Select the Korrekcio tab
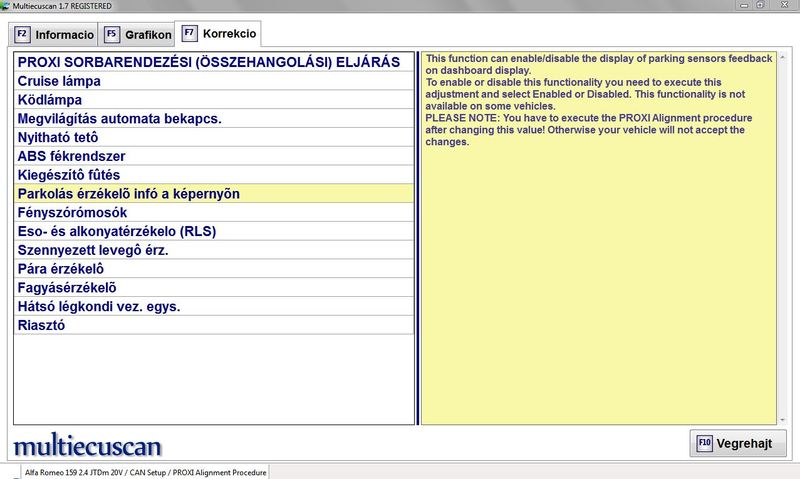The image size is (800, 479). 220,33
